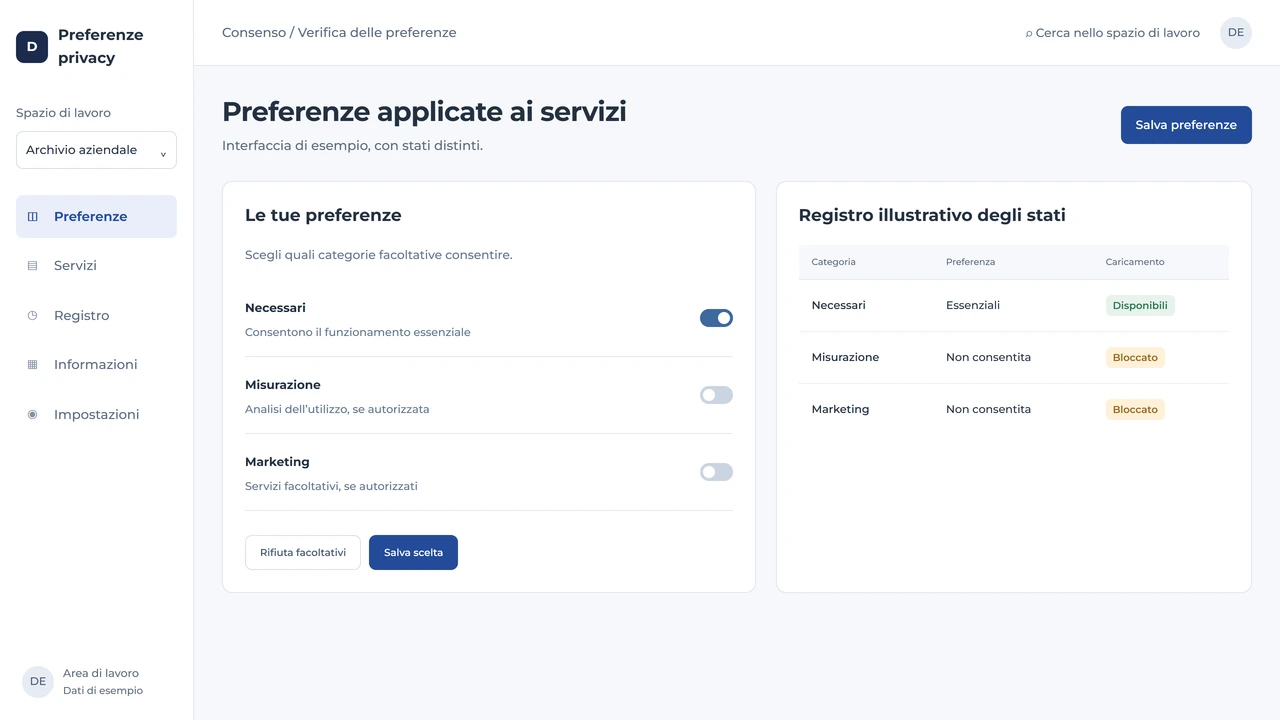
Task: Click the D logo icon
Action: click(32, 46)
